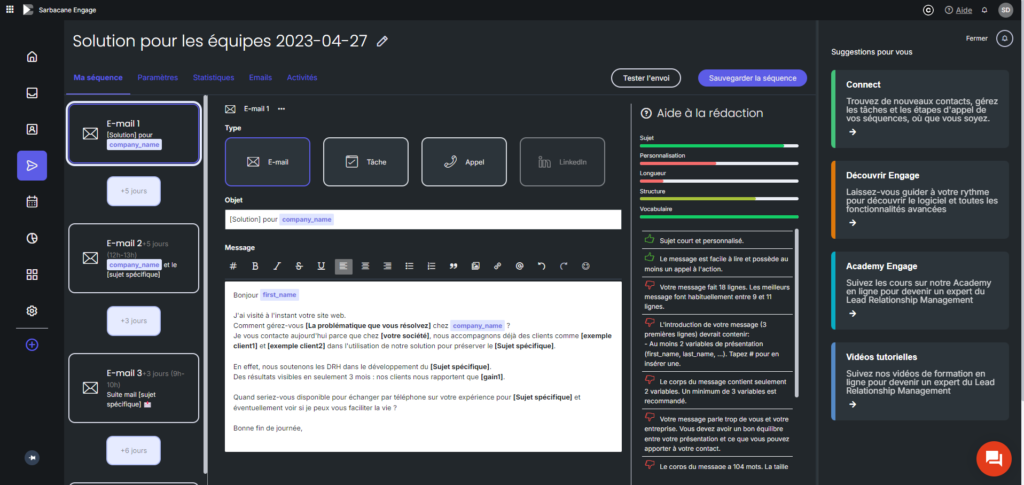1024x485 pixels.
Task: Close the suggestions panel with Fermer
Action: 976,39
